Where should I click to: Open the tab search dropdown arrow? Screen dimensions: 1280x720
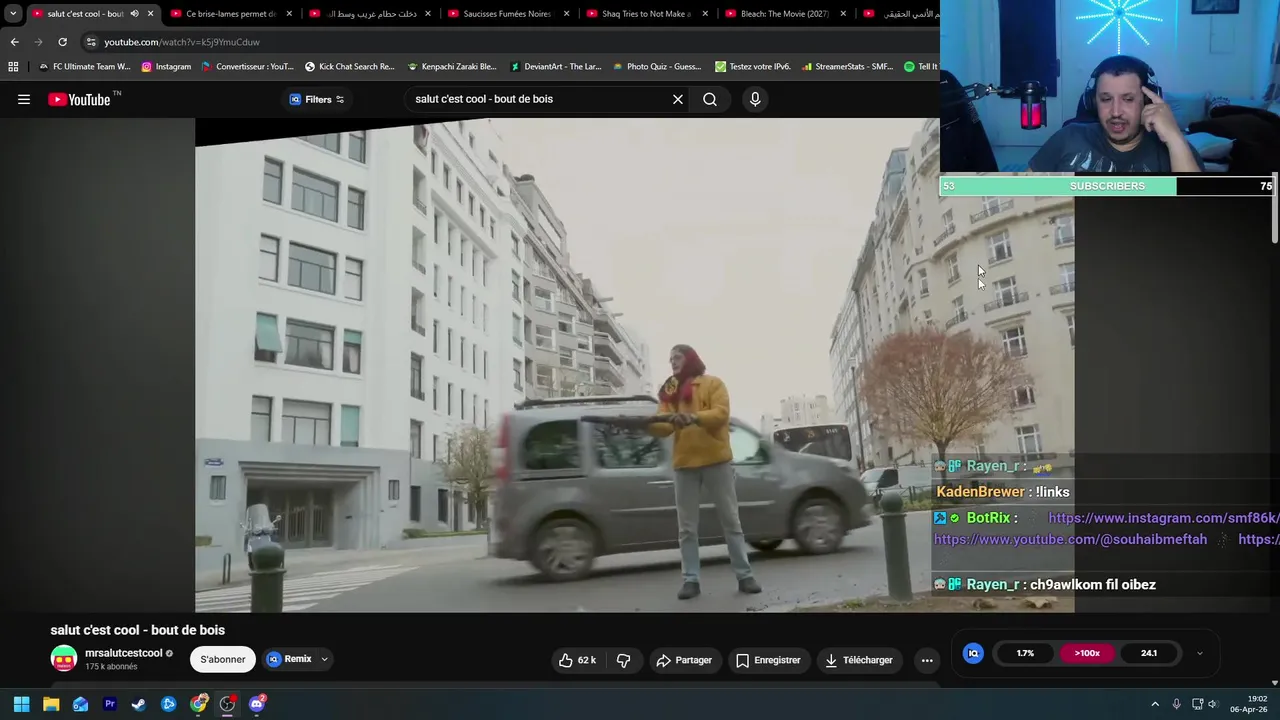click(x=13, y=13)
